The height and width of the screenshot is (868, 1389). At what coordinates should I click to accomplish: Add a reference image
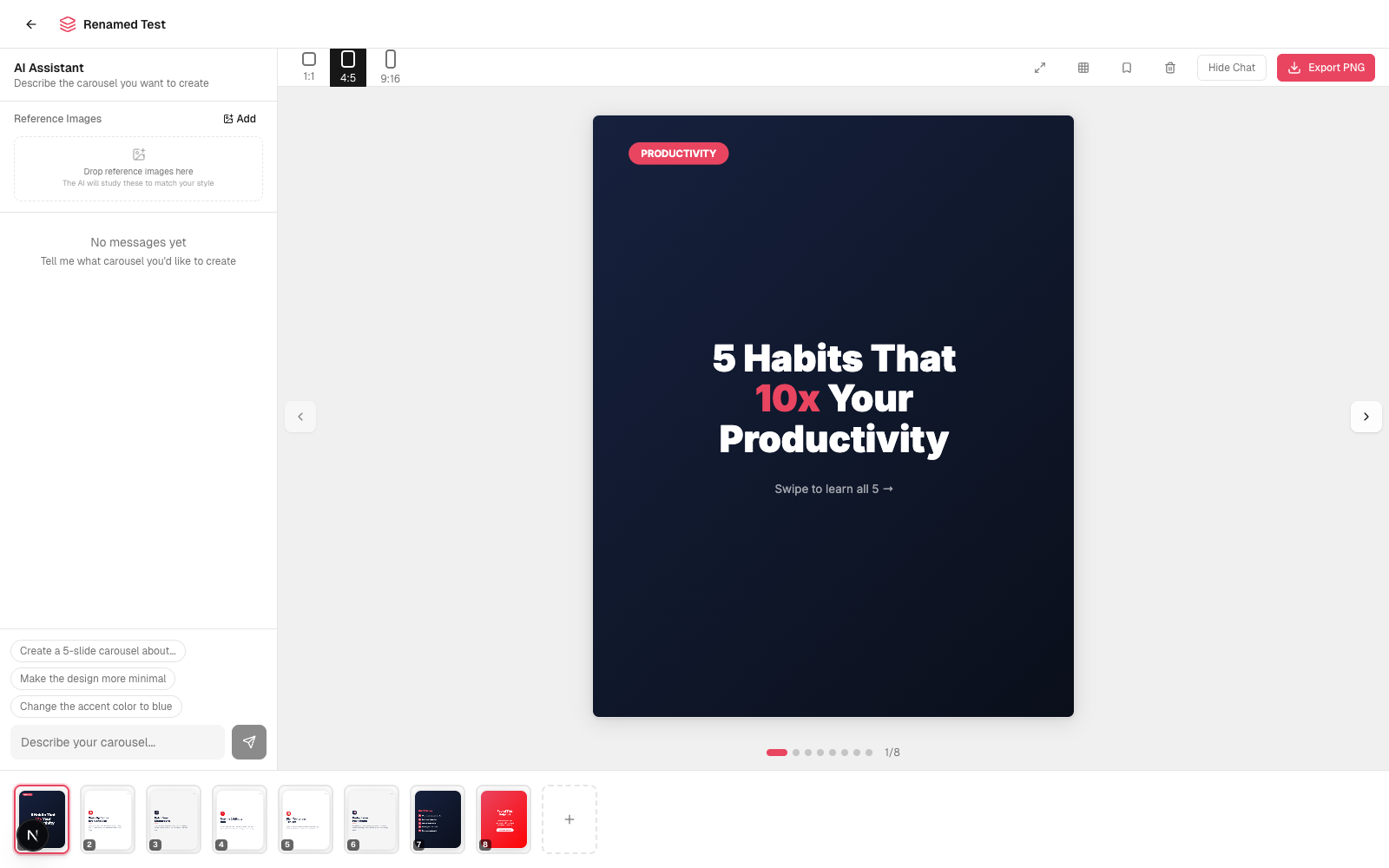240,119
